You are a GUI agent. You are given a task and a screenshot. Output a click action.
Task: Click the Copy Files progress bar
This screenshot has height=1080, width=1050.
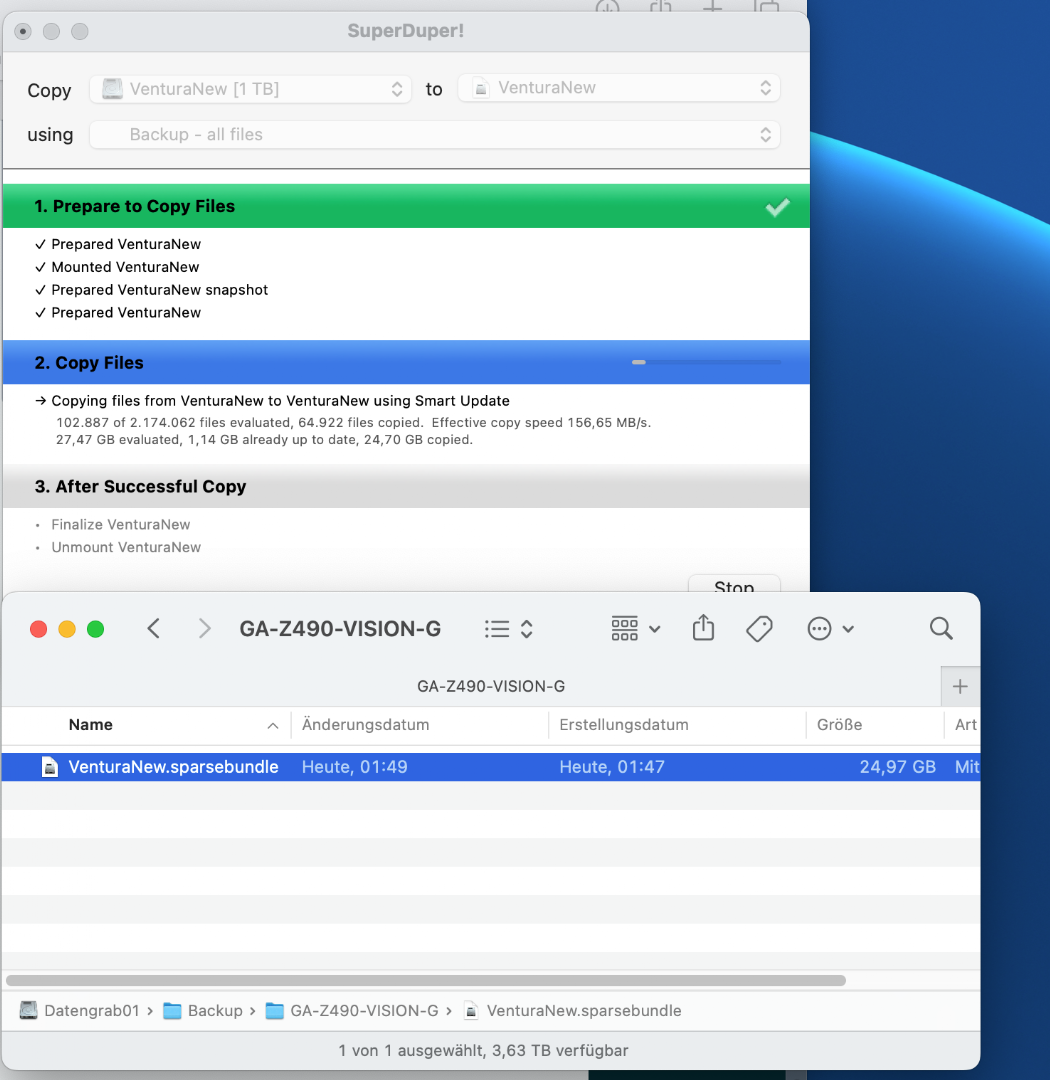click(706, 362)
